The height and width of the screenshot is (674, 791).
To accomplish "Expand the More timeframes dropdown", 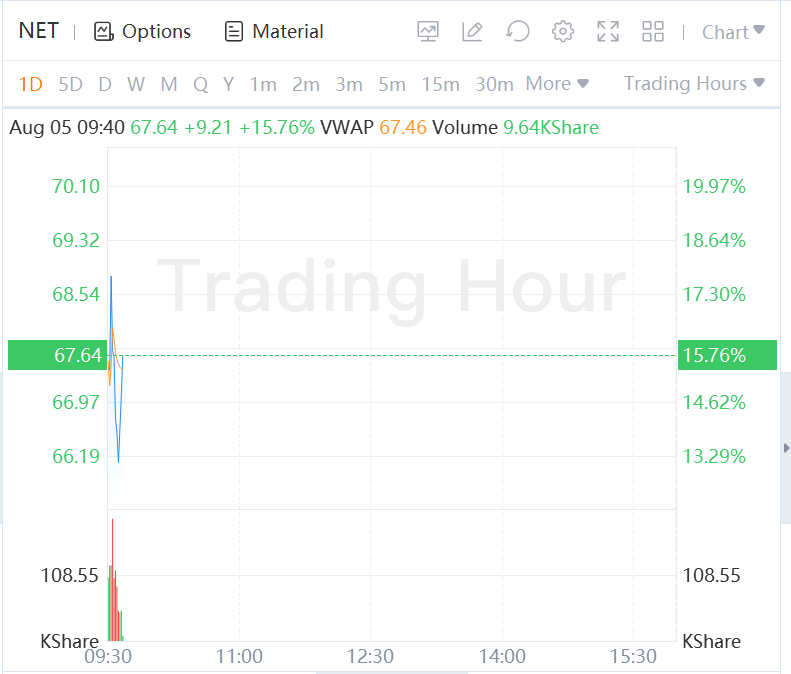I will (x=557, y=84).
